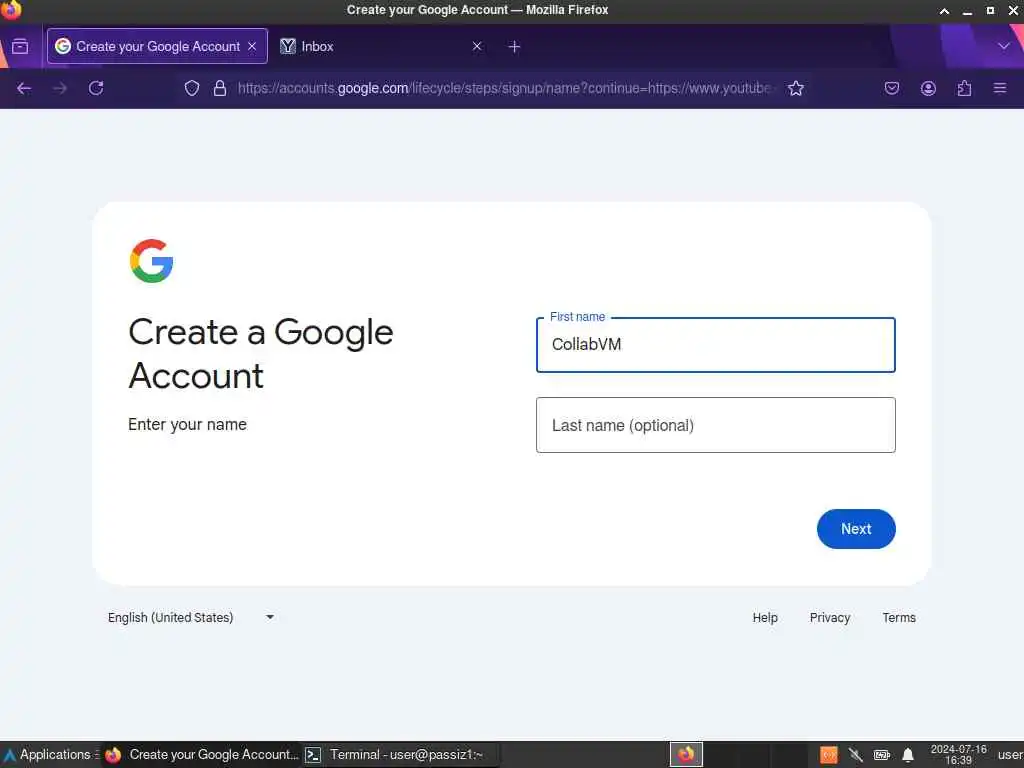Click the forward navigation arrow
1024x768 pixels.
point(60,88)
